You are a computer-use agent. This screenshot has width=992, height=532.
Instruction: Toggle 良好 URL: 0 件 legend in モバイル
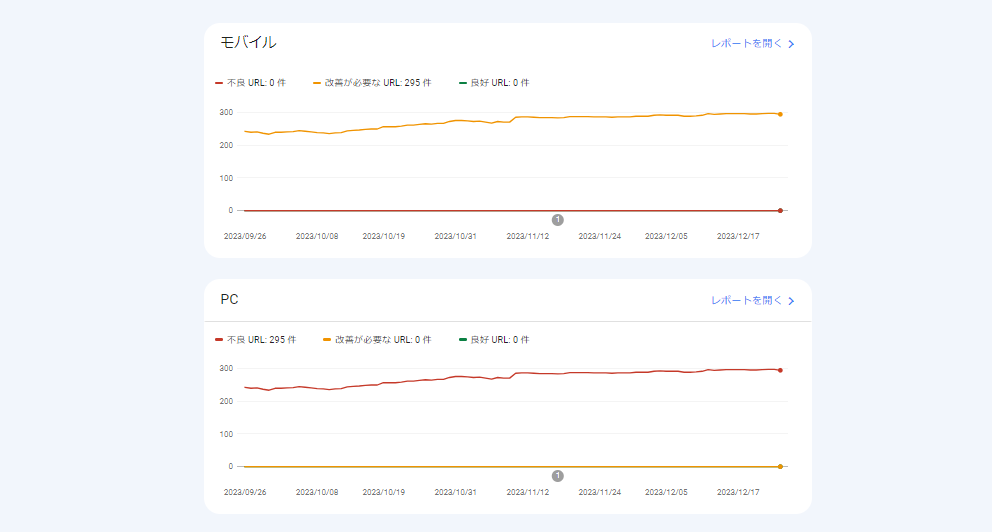494,83
